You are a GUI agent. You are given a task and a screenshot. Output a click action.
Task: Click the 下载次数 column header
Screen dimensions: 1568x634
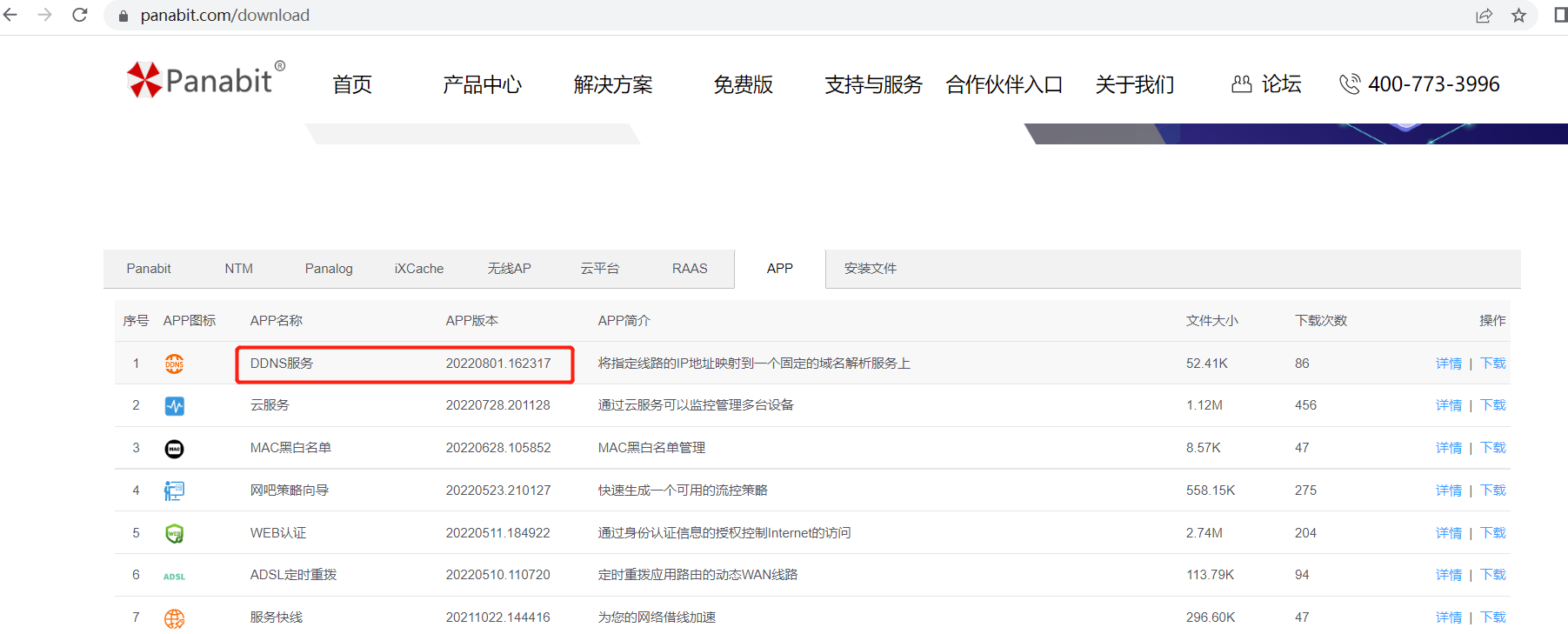pos(1321,321)
